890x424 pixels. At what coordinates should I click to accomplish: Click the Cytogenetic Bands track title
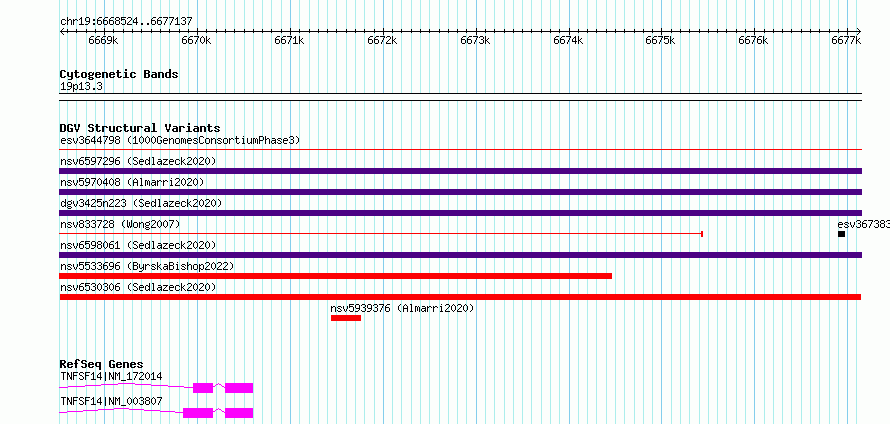pyautogui.click(x=119, y=74)
